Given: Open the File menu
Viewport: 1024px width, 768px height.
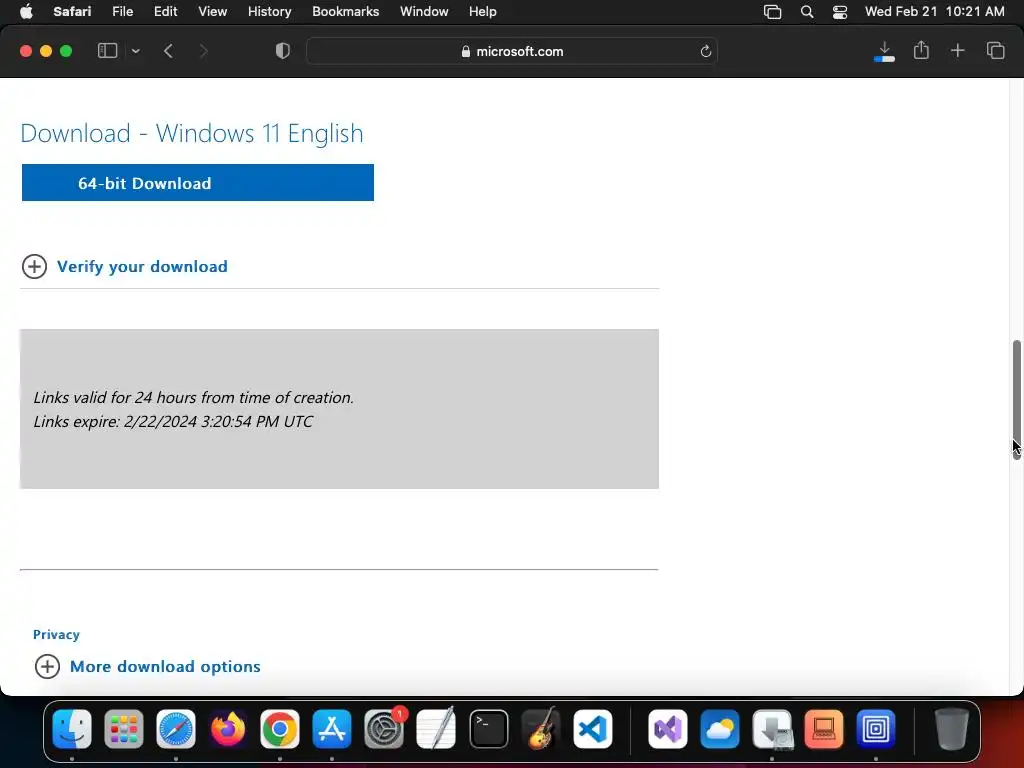Looking at the screenshot, I should pyautogui.click(x=122, y=12).
